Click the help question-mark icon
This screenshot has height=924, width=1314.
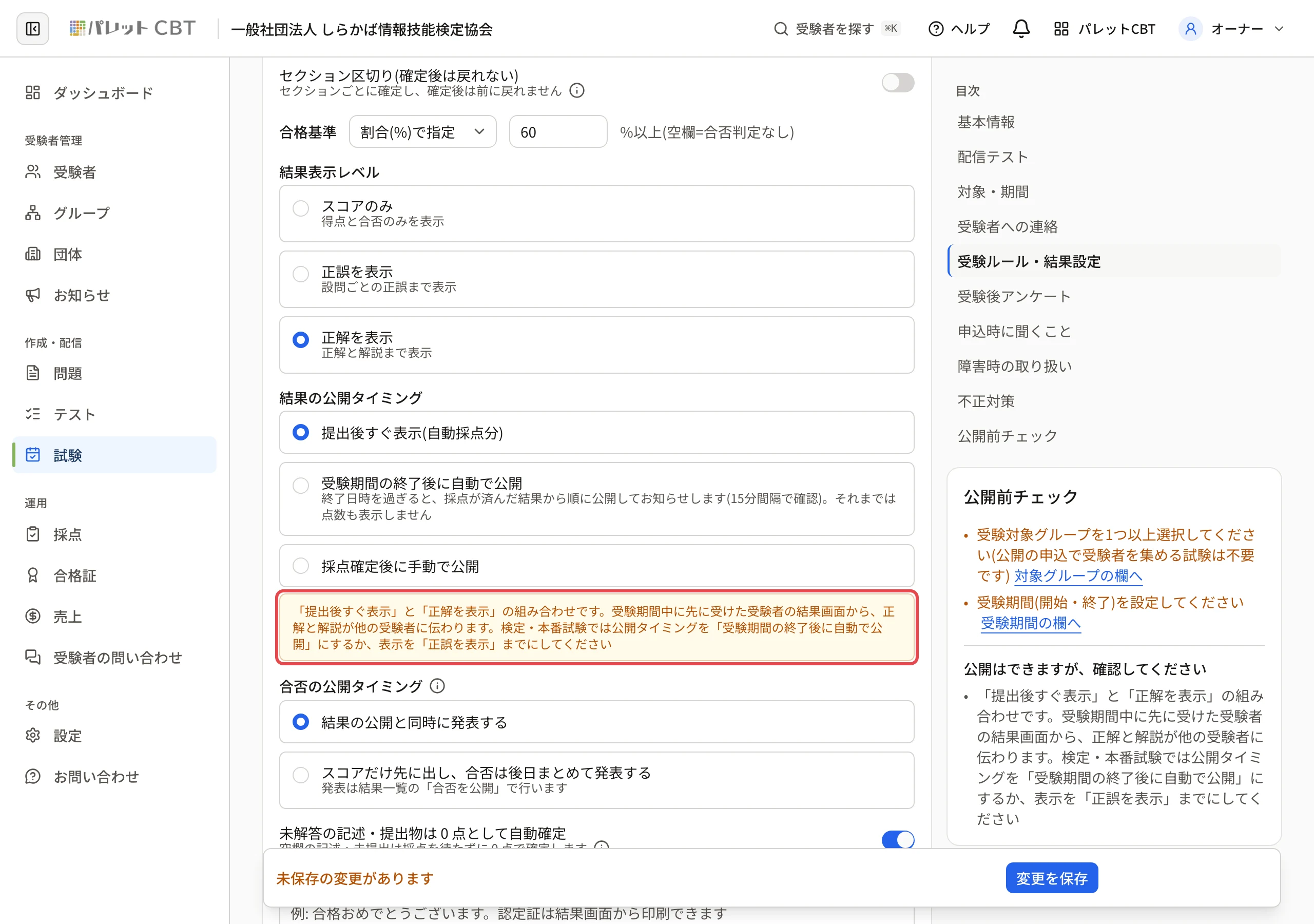[936, 29]
